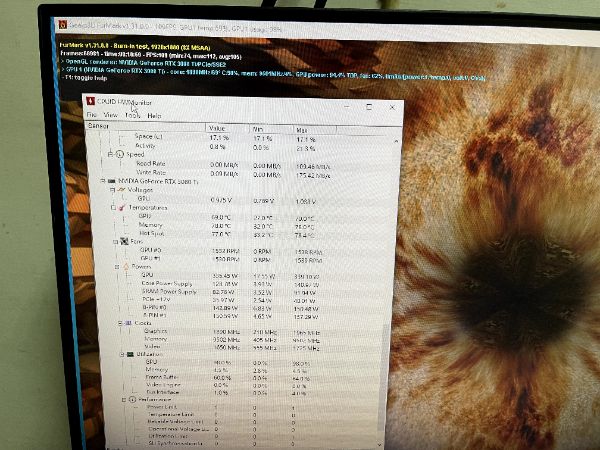Click the red thermometer Temperatures icon
The image size is (600, 450).
click(122, 207)
